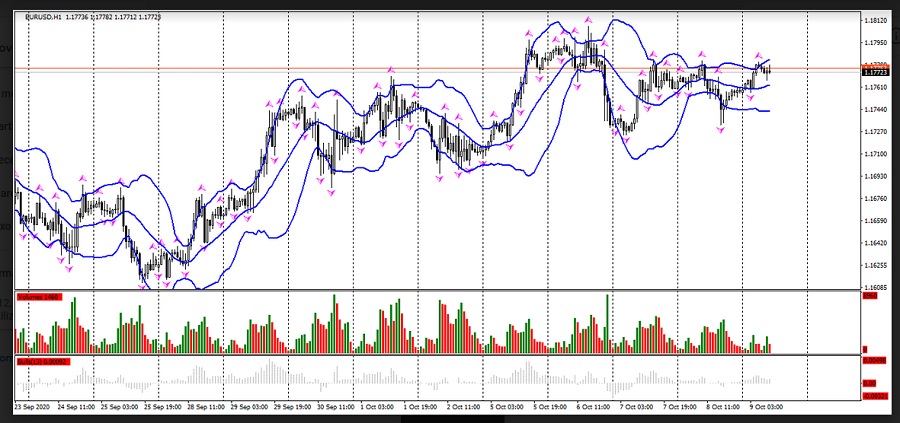Click the 1.17100 level on price axis
The height and width of the screenshot is (423, 900).
click(876, 154)
